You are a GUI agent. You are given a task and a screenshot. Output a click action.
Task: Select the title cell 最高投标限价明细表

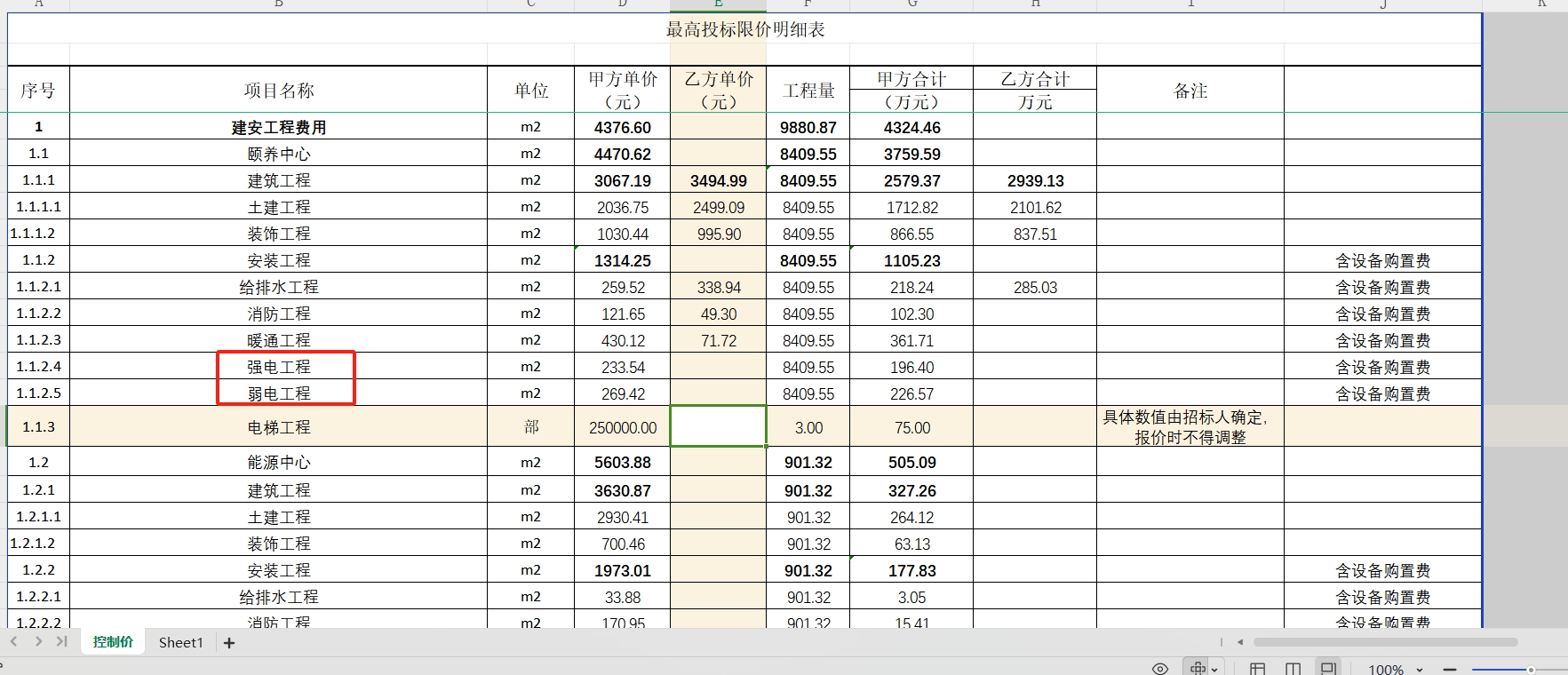click(744, 29)
